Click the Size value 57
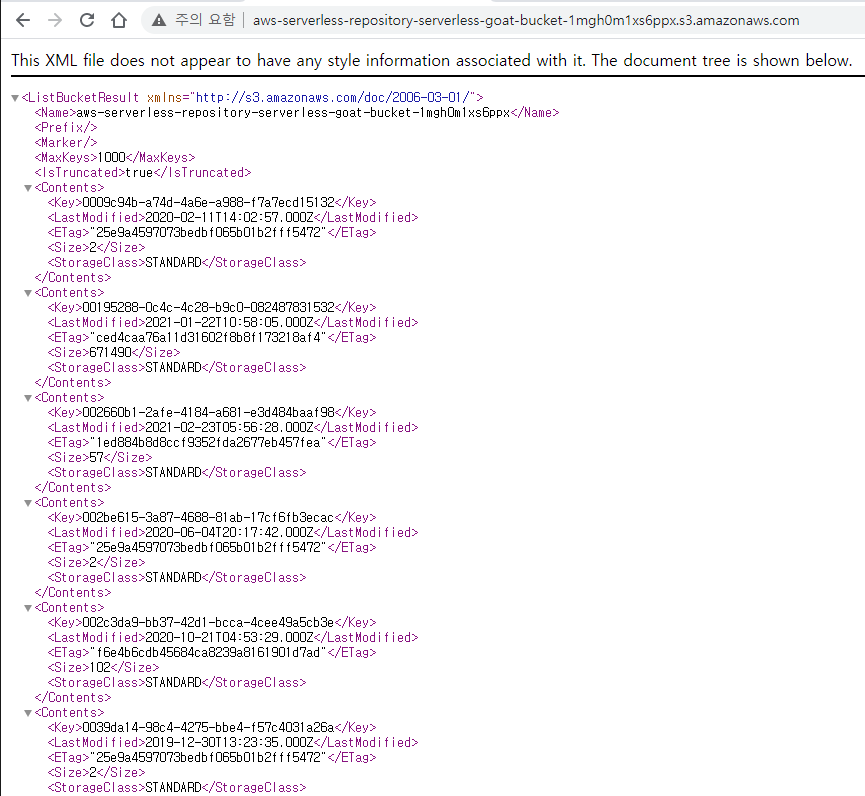The height and width of the screenshot is (796, 865). 97,457
